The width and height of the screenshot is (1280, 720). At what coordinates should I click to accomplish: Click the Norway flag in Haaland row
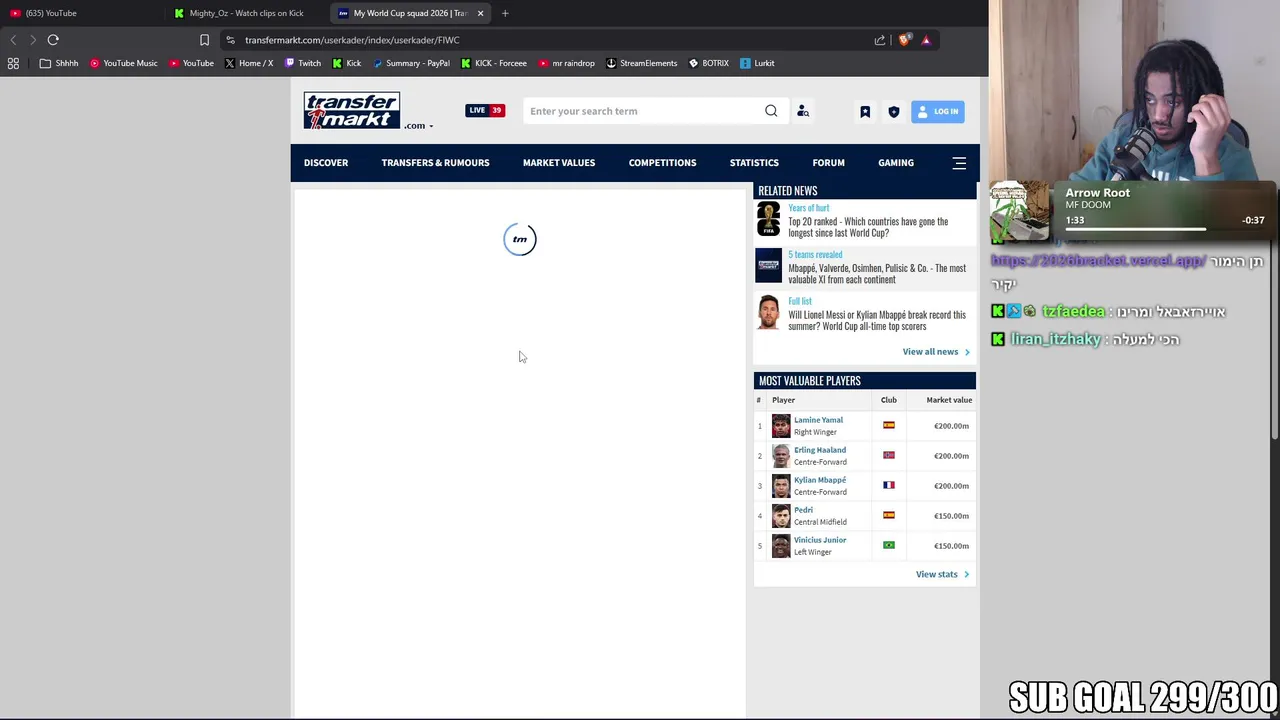point(889,455)
